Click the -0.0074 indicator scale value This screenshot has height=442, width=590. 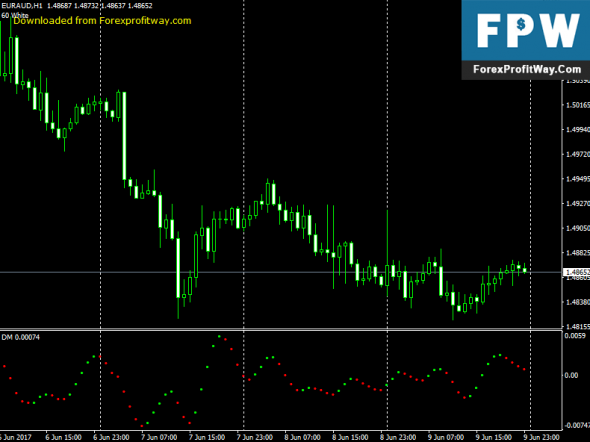[x=577, y=425]
